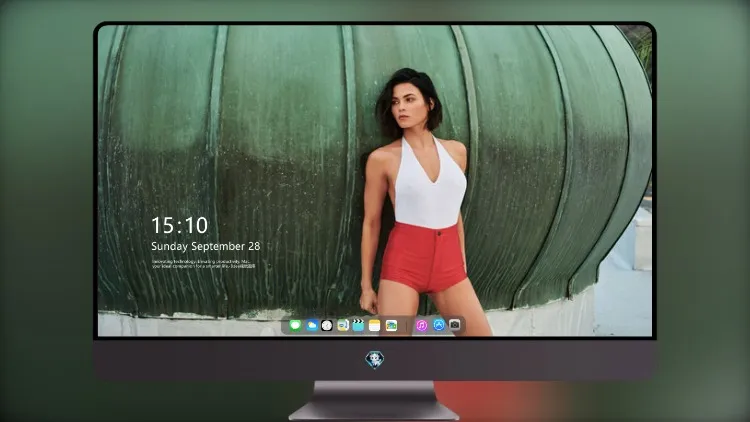
Task: Click the logo badge on monitor chin
Action: coord(374,360)
